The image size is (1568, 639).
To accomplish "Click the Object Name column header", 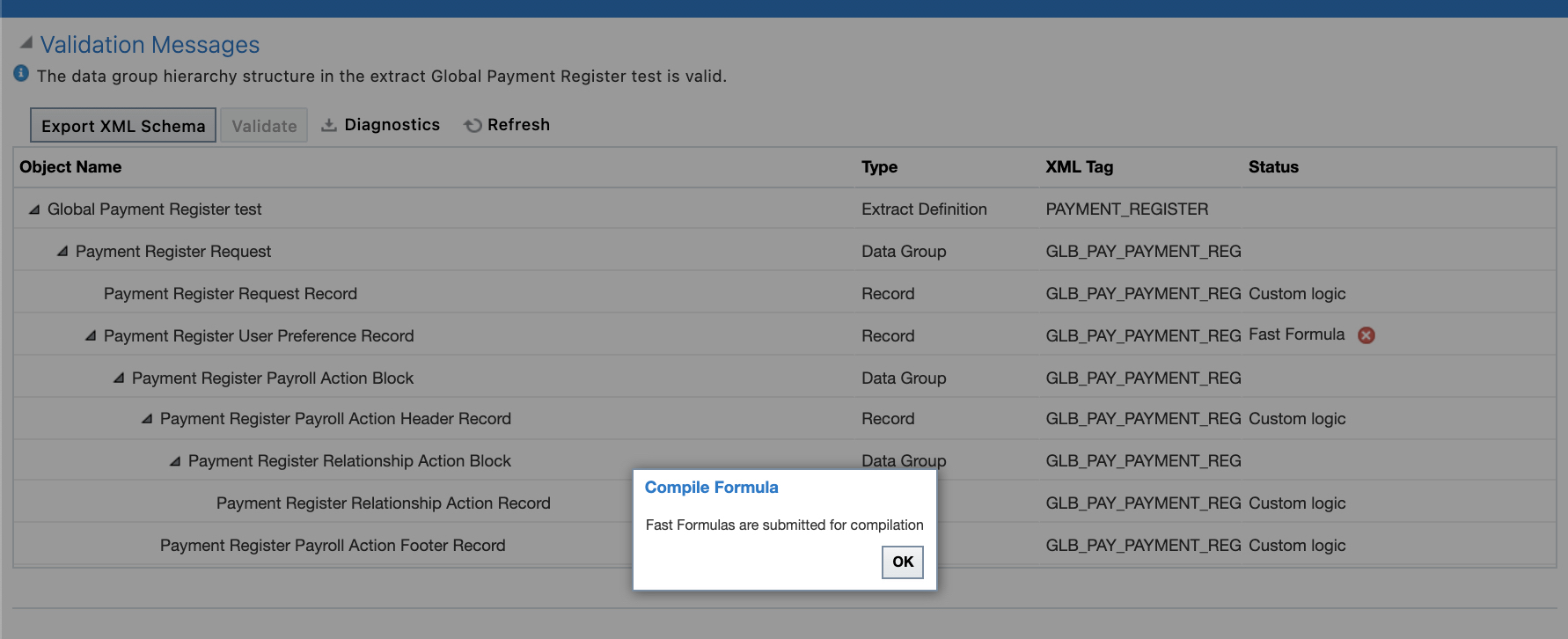I will [70, 167].
